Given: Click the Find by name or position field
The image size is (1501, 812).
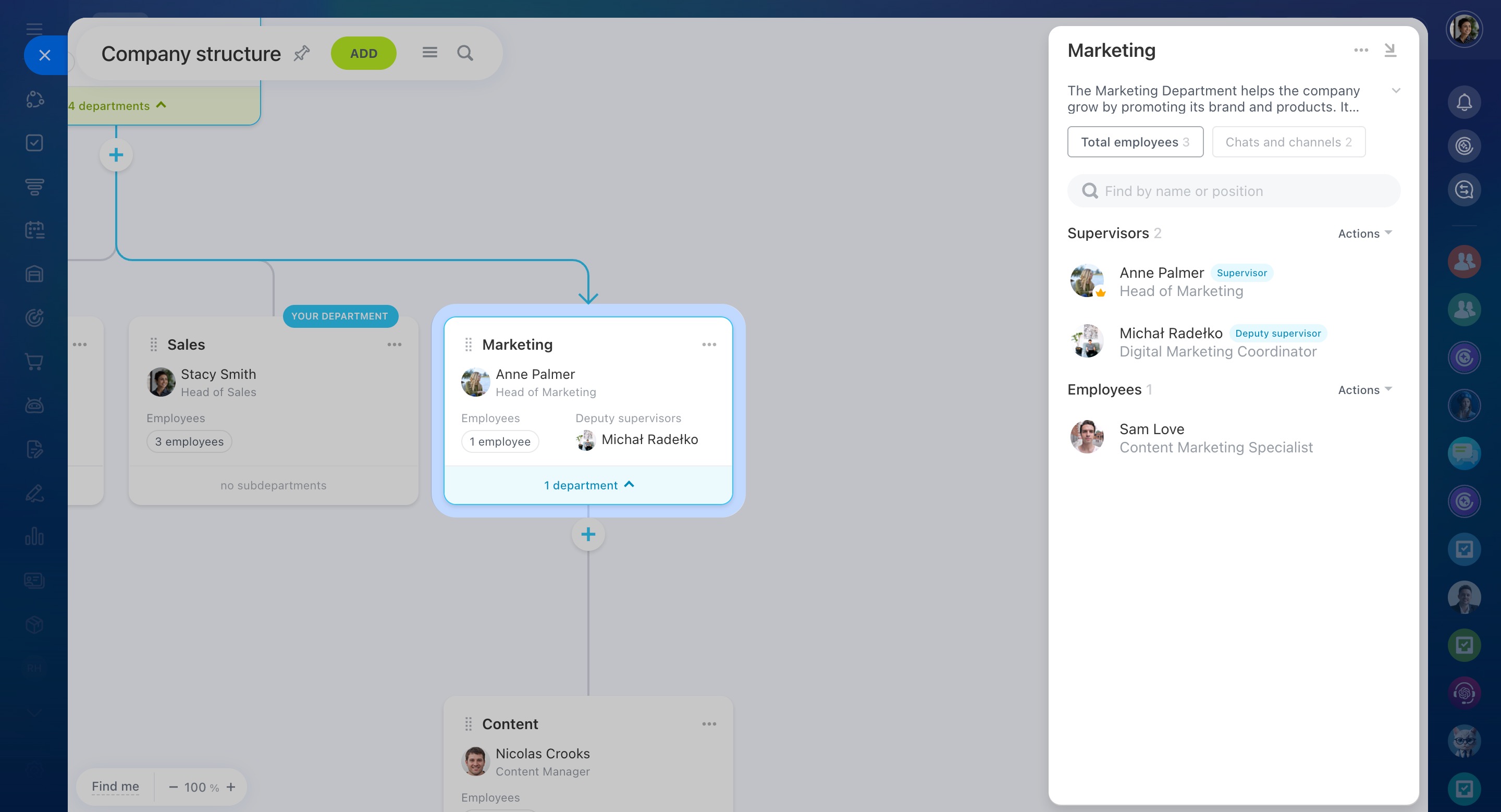Looking at the screenshot, I should [x=1234, y=191].
